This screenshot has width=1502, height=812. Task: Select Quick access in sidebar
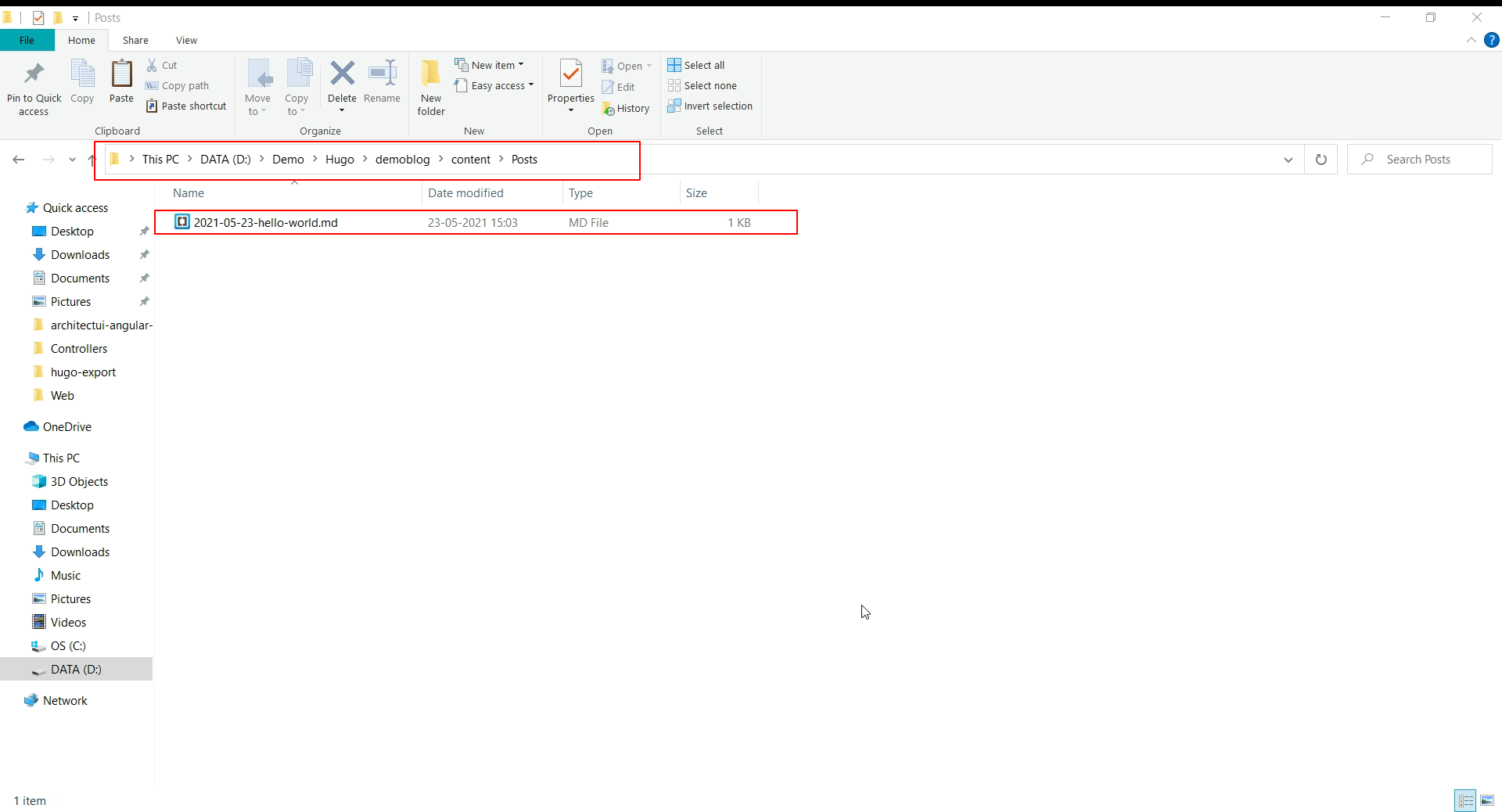pos(75,207)
